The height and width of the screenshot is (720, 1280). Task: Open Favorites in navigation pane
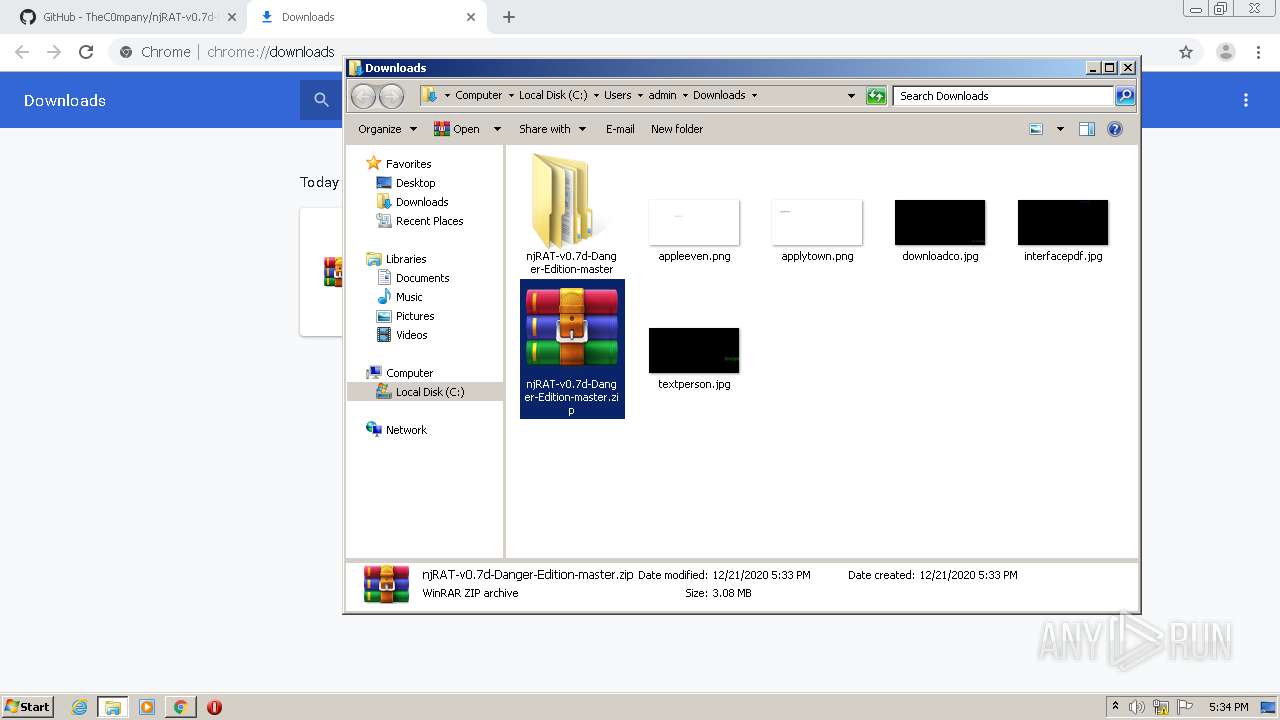click(x=399, y=164)
